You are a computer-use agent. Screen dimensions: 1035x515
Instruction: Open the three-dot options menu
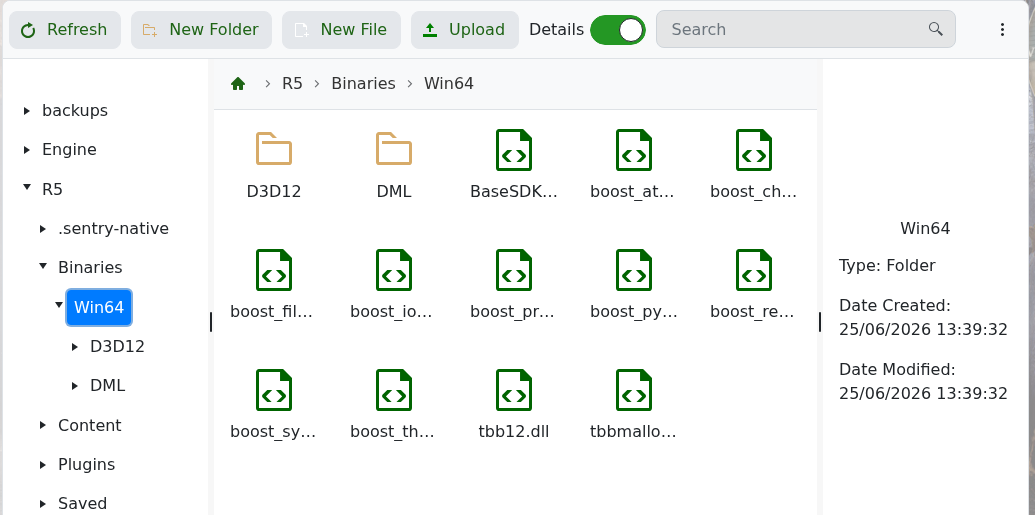(1002, 29)
